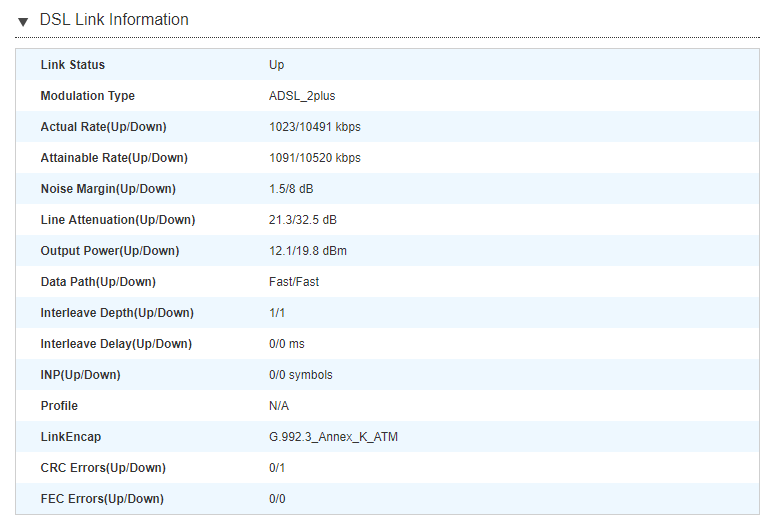Click the Link Status label
This screenshot has height=528, width=783.
(72, 65)
